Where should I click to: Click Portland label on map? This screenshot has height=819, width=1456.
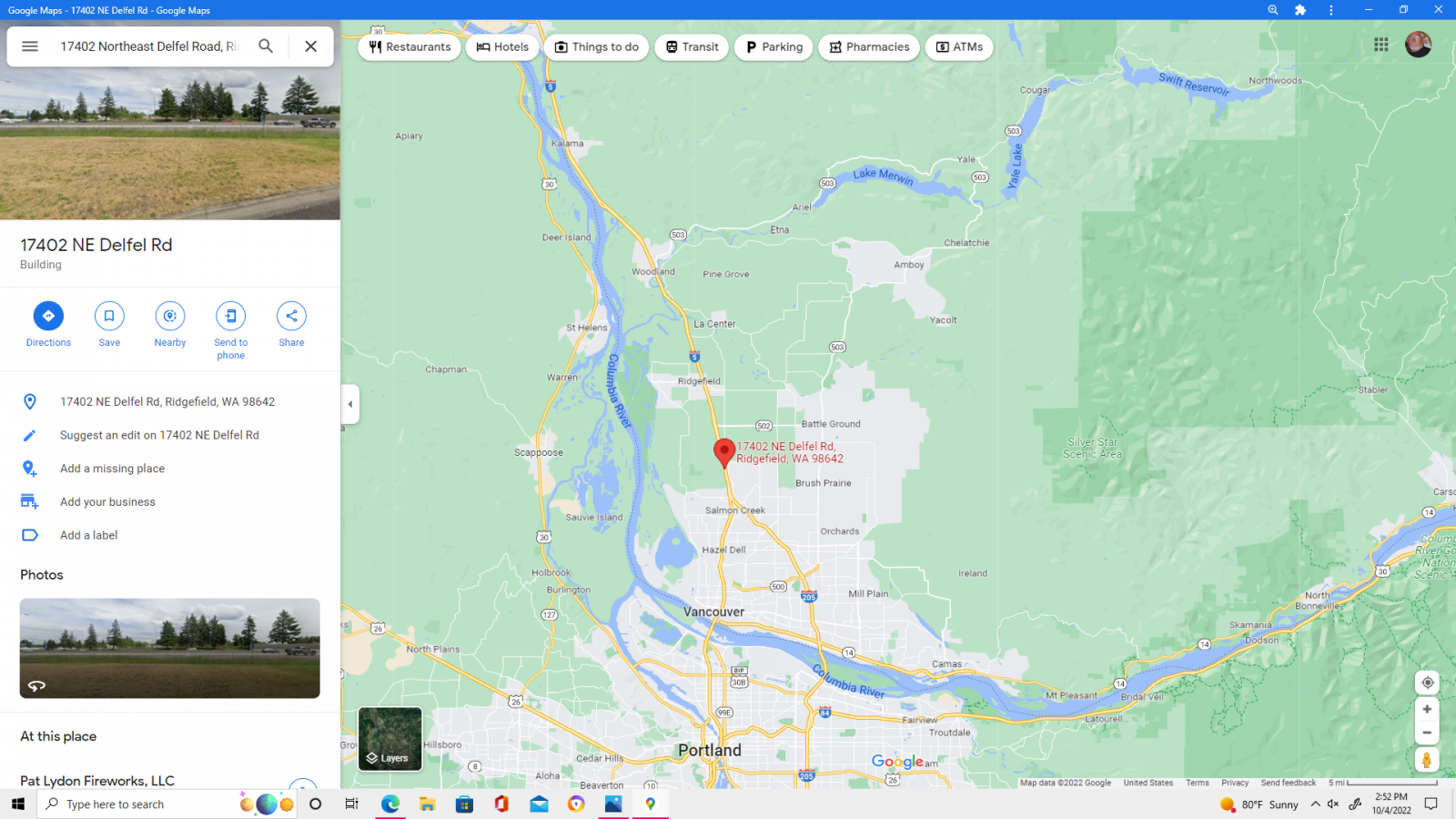tap(710, 750)
